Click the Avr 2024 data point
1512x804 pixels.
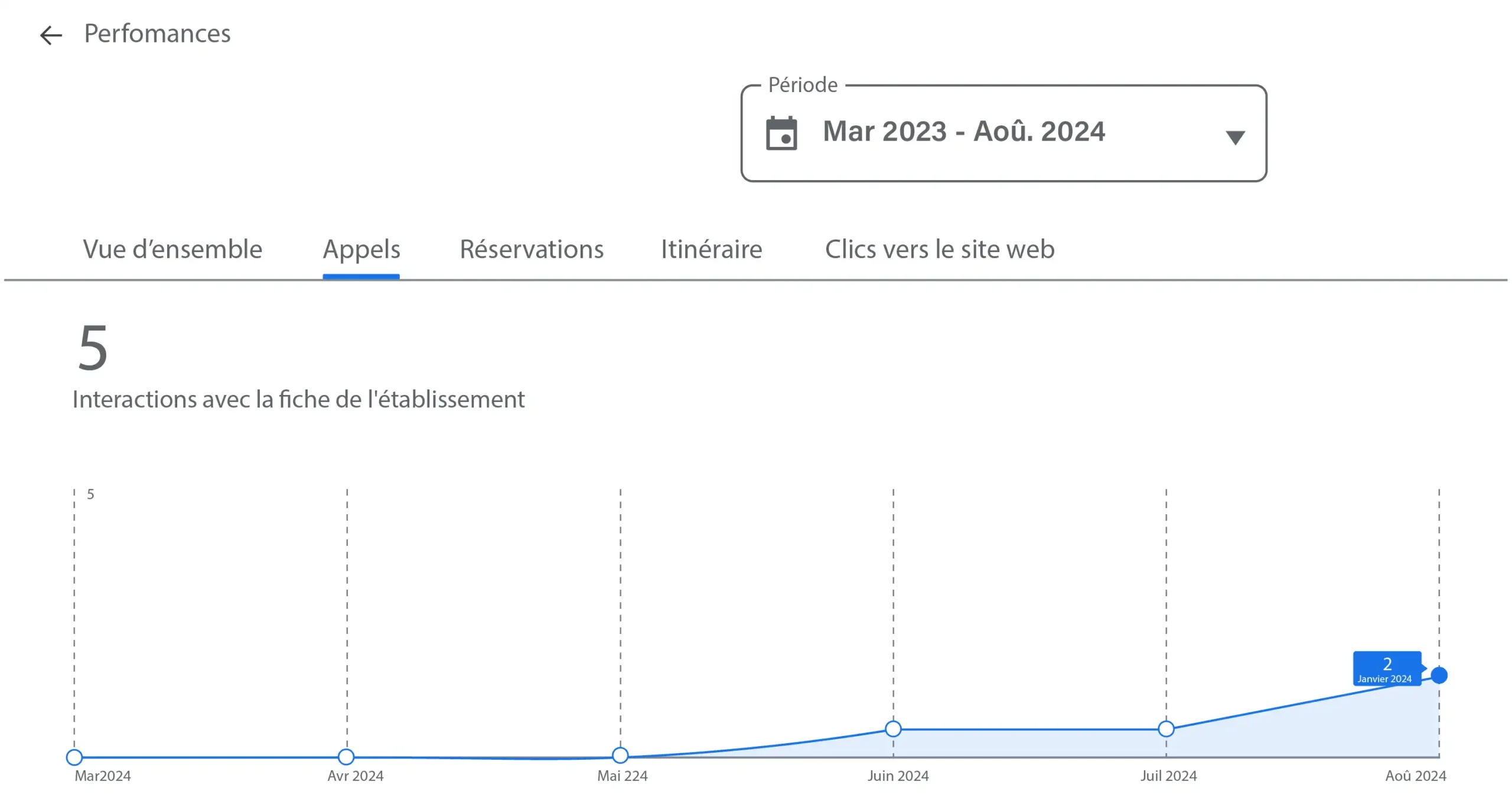pyautogui.click(x=346, y=757)
